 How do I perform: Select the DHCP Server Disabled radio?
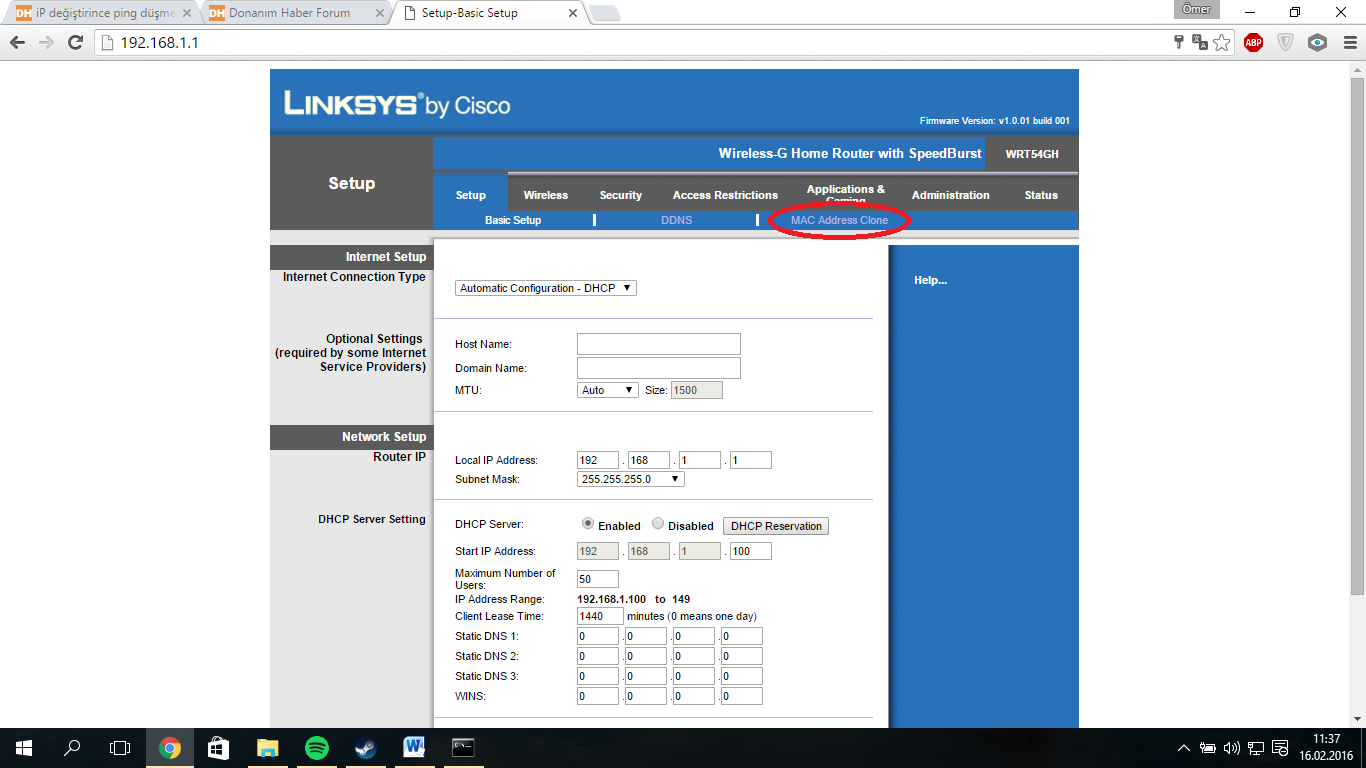click(658, 524)
